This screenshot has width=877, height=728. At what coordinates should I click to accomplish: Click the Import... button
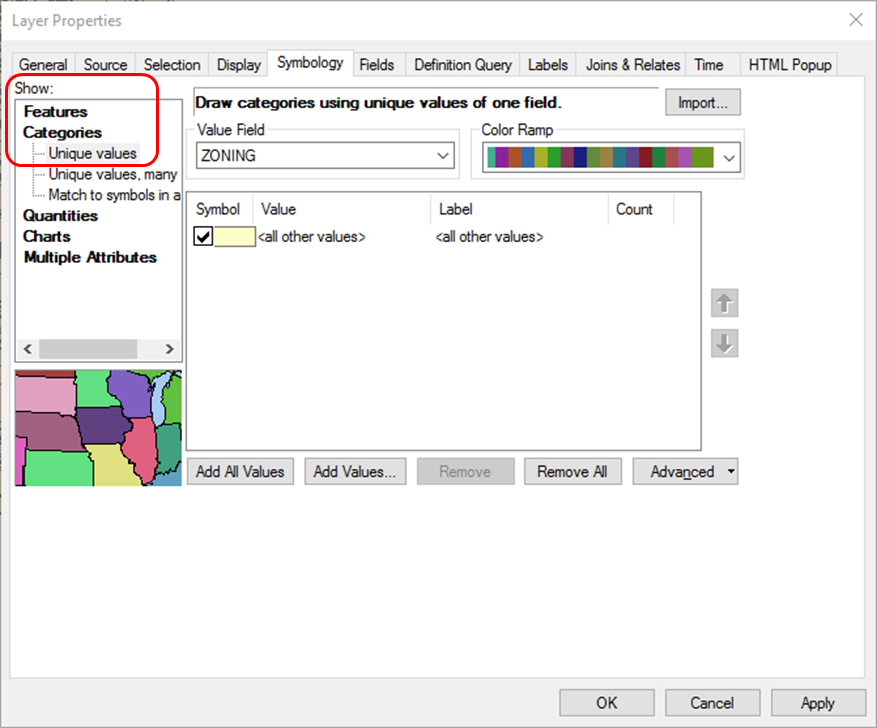(702, 102)
